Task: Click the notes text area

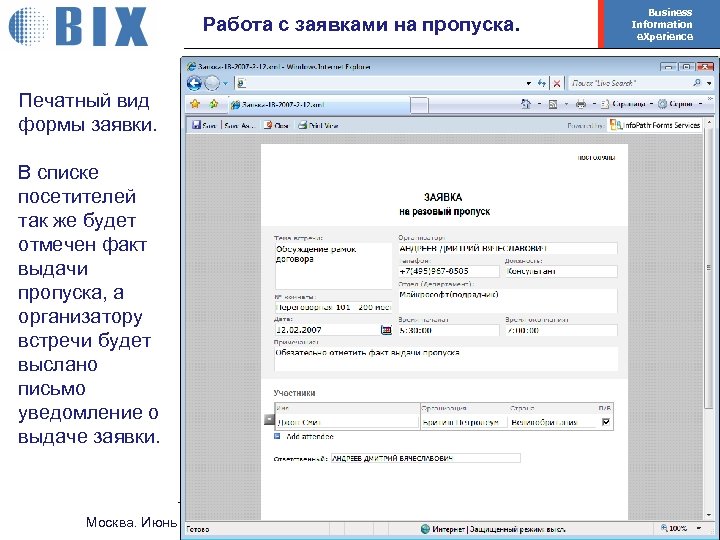Action: [446, 359]
